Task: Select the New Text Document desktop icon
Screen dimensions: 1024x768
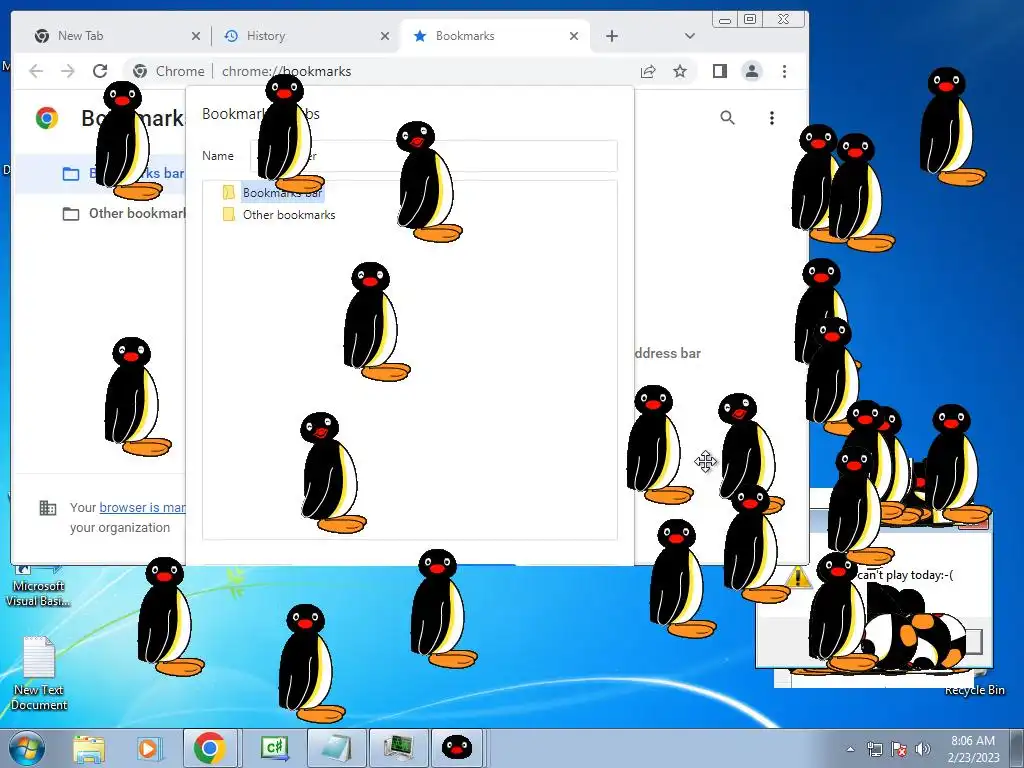Action: 39,673
